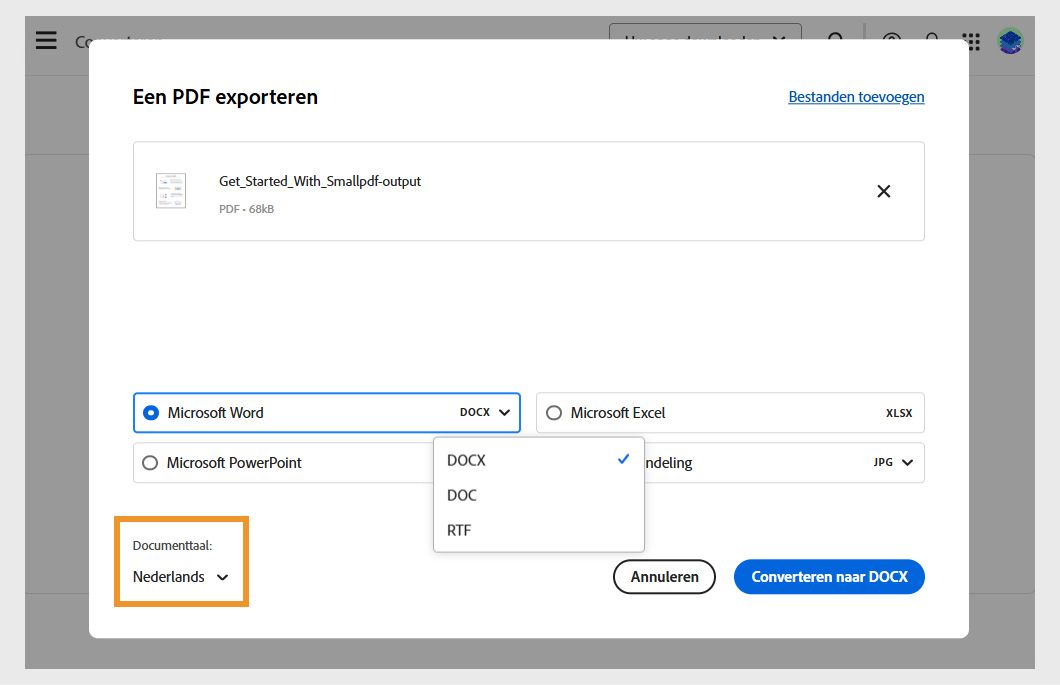Open the Documenttaal Nederlands dropdown
This screenshot has width=1060, height=685.
pos(180,576)
